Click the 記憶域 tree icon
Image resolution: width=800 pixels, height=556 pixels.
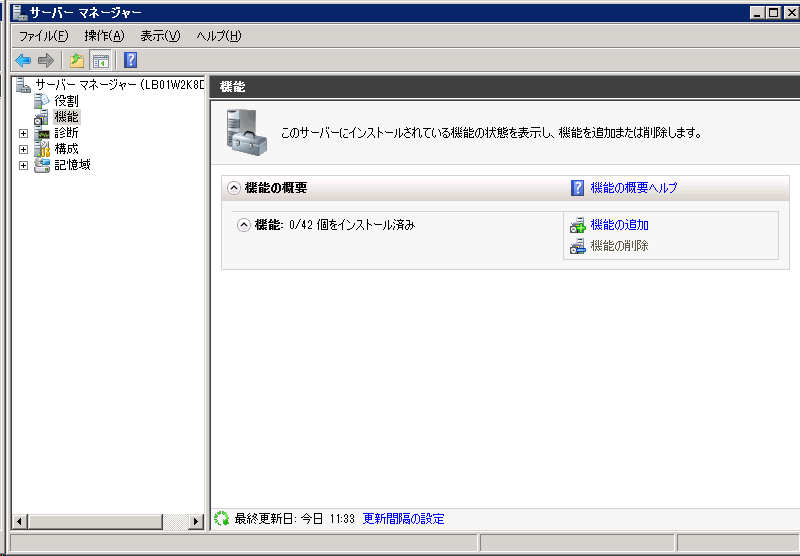[x=42, y=165]
